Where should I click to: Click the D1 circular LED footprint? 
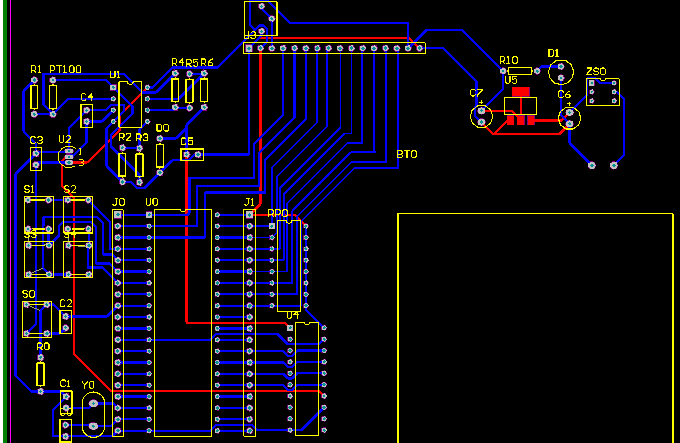pyautogui.click(x=561, y=72)
